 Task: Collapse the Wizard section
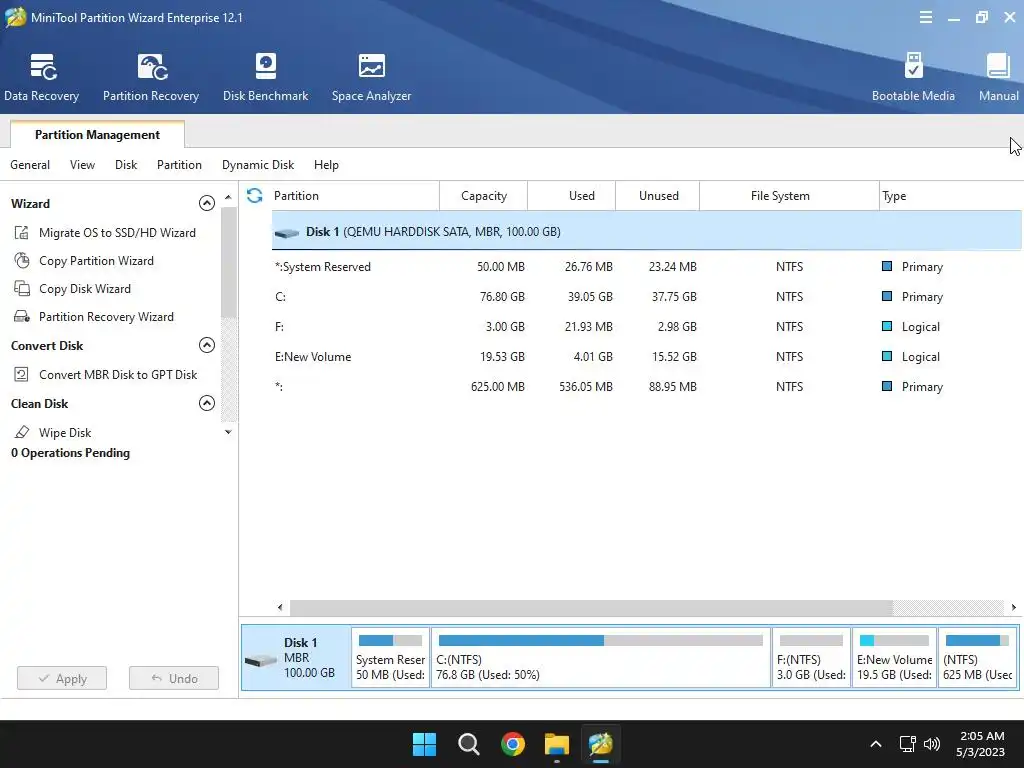click(206, 203)
